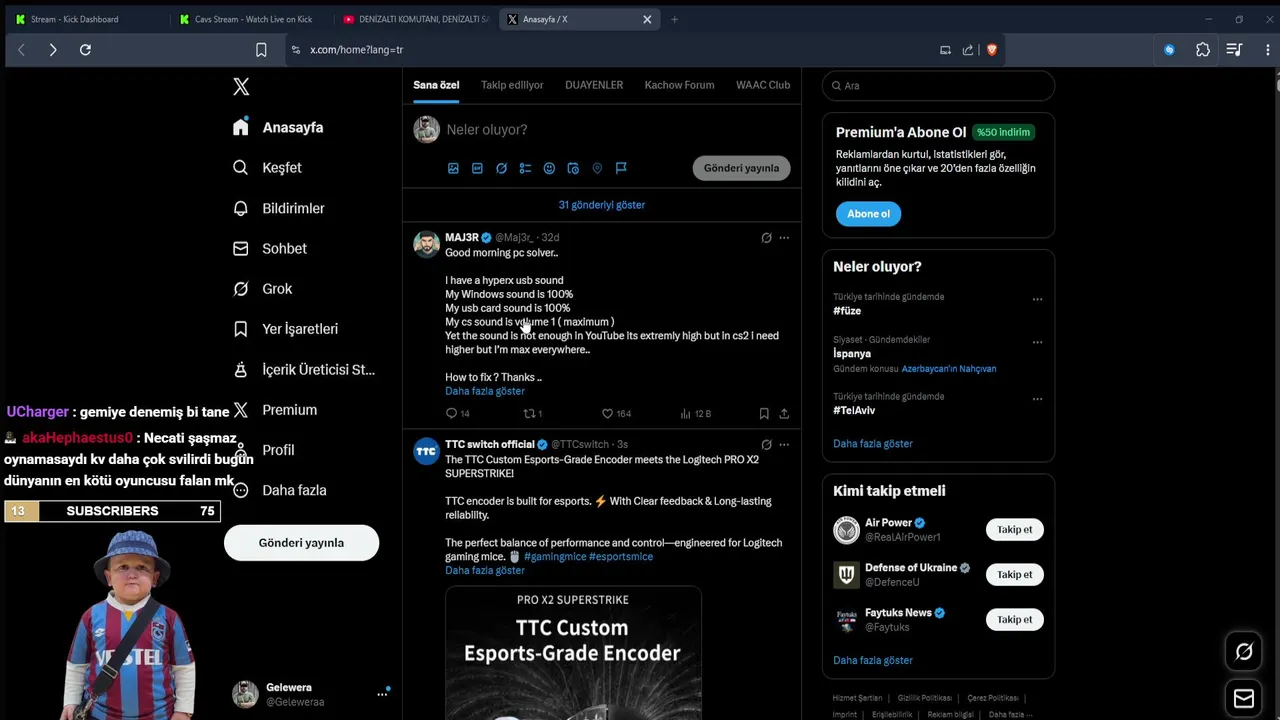Show 31 new posts link
Screen dimensions: 1280x720
(602, 205)
